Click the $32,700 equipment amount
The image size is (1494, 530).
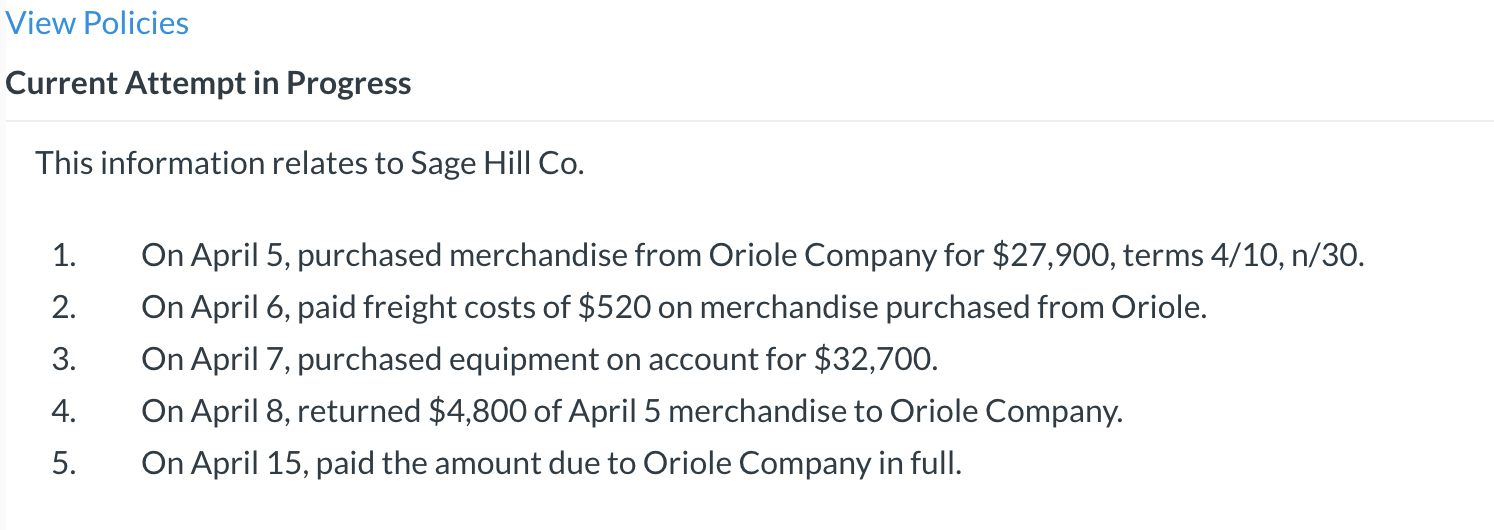[876, 359]
